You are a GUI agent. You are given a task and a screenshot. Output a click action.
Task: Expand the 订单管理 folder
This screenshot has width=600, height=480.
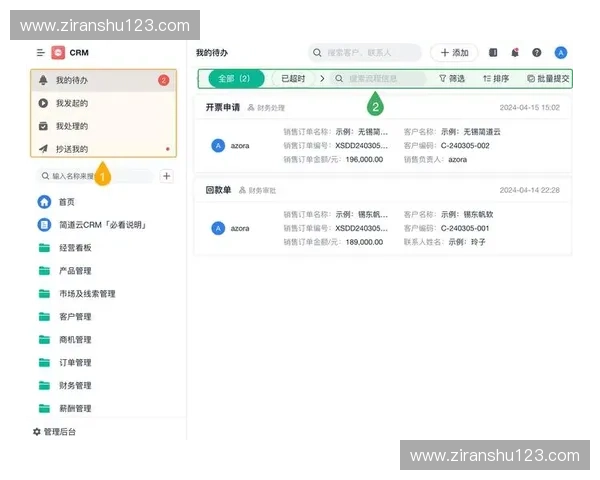point(65,362)
